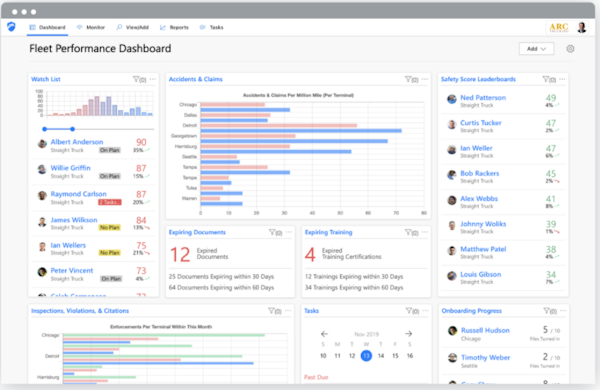
Task: Open the dashboard settings gear icon
Action: pos(570,49)
